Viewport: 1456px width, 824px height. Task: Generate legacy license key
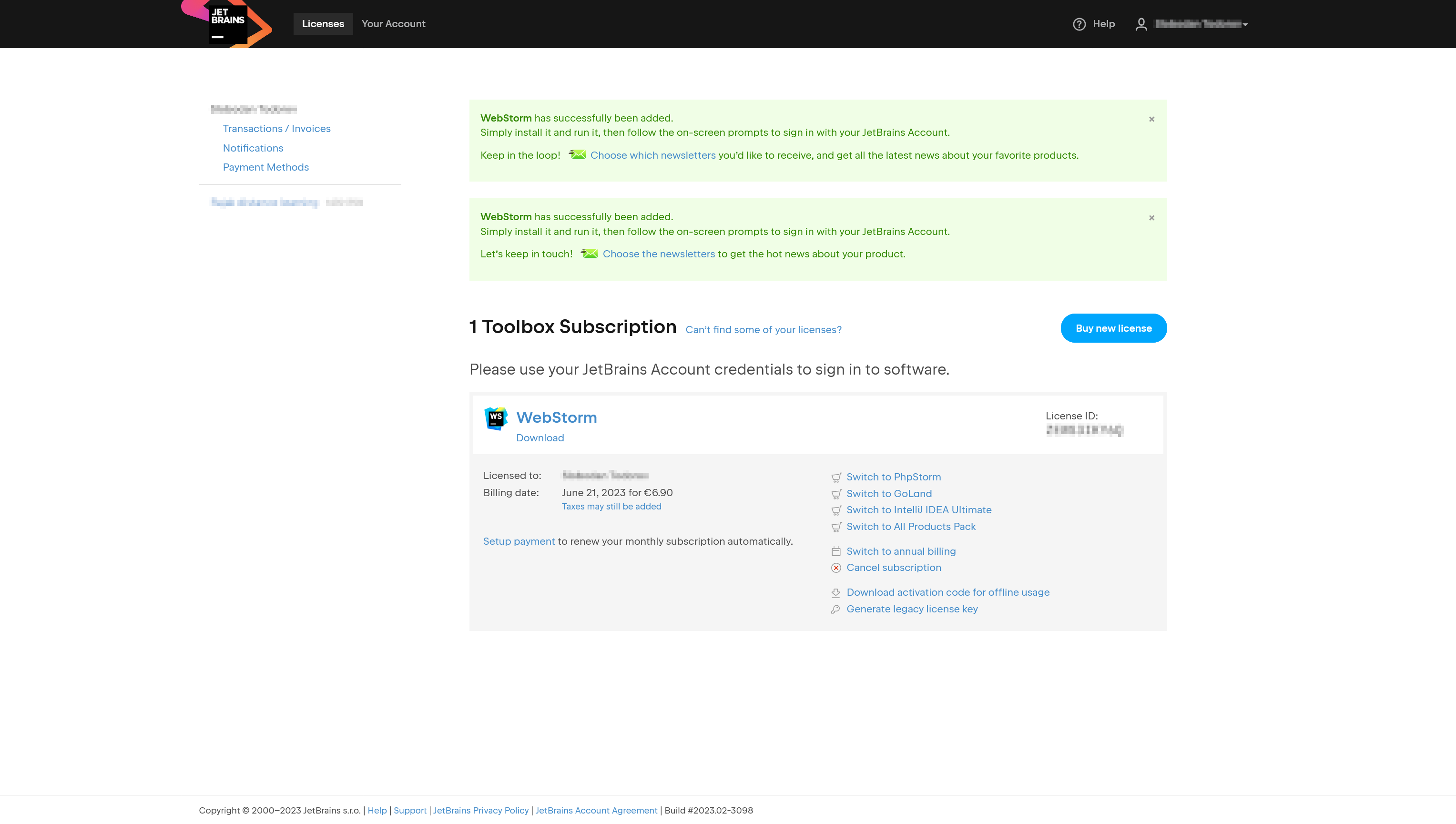coord(912,610)
